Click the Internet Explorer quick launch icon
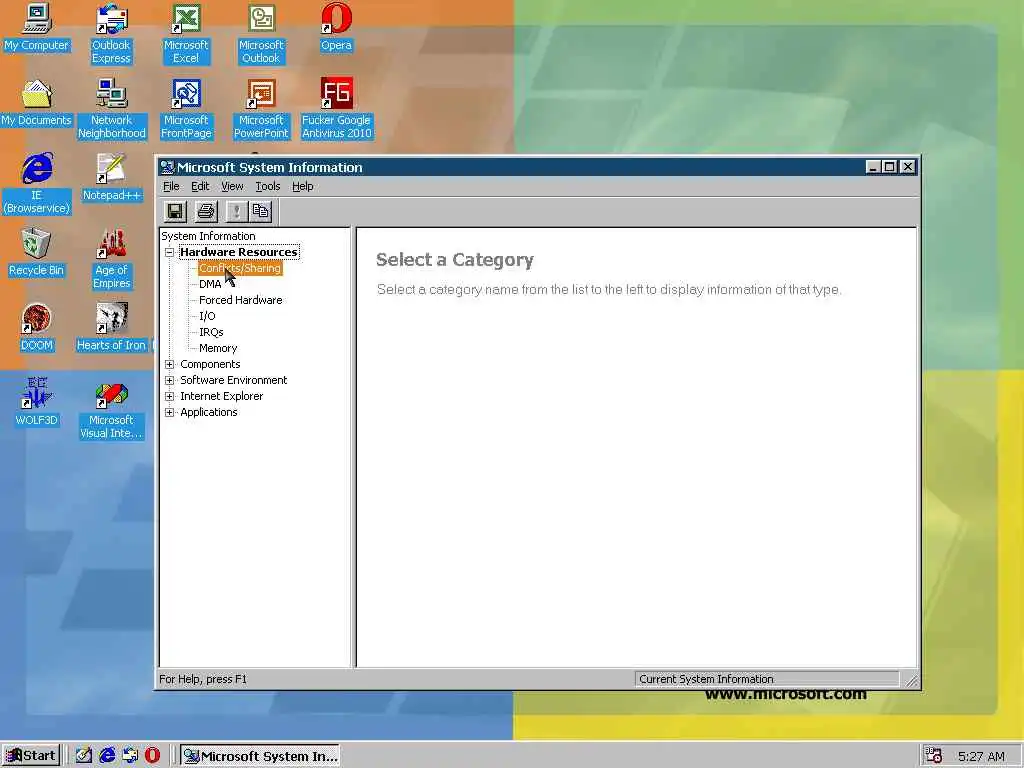Image resolution: width=1024 pixels, height=768 pixels. point(107,756)
